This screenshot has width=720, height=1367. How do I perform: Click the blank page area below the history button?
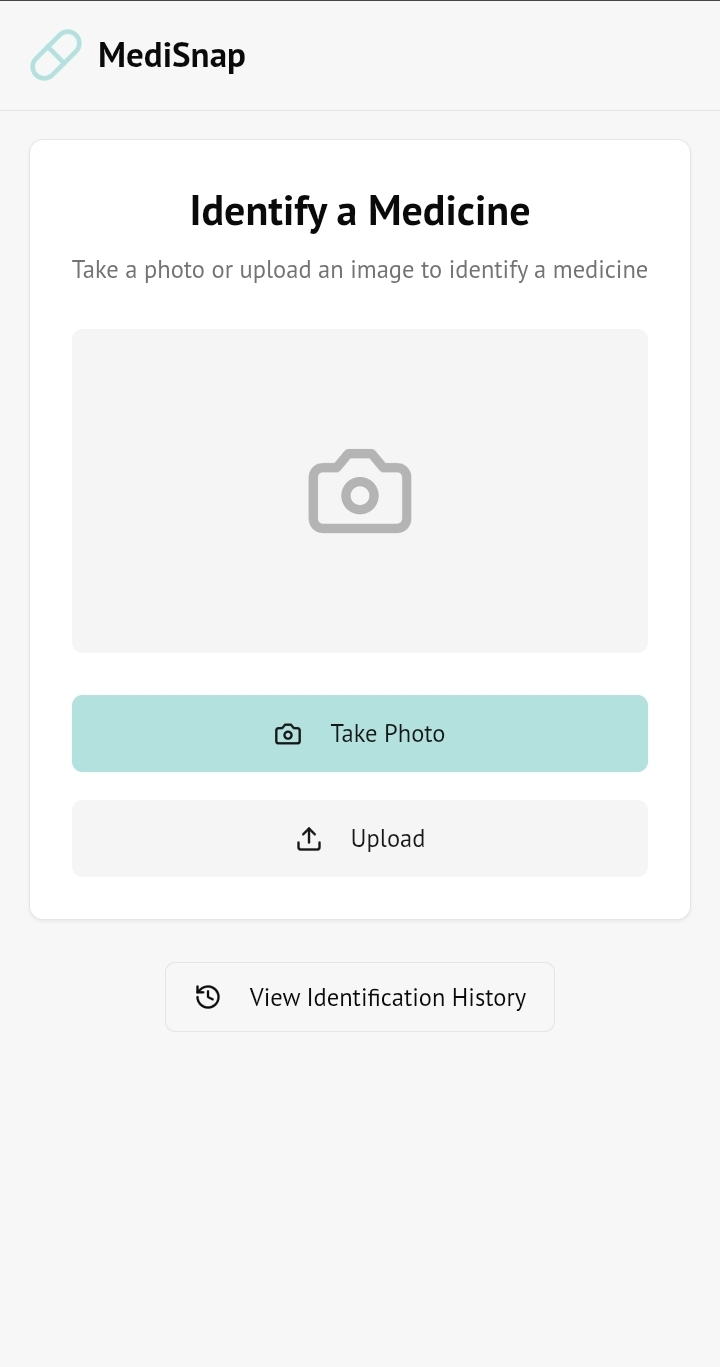tap(360, 1200)
